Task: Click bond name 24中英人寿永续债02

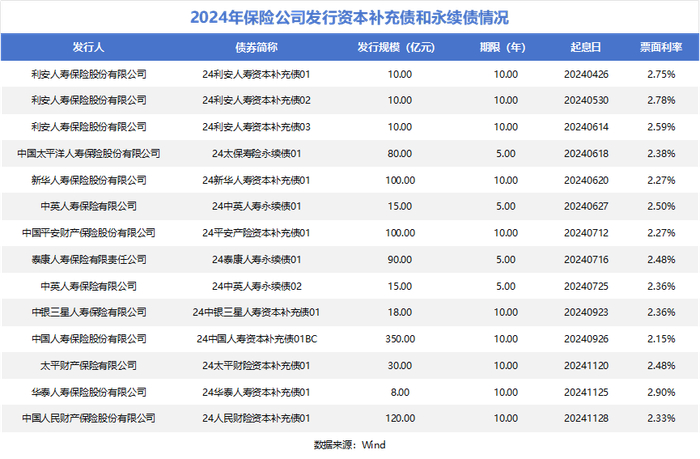Action: (x=256, y=286)
